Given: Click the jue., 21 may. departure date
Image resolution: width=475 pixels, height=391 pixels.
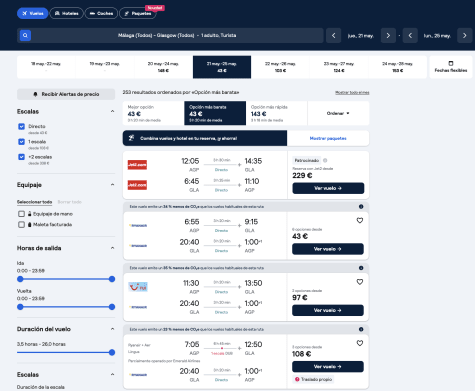Looking at the screenshot, I should [361, 36].
